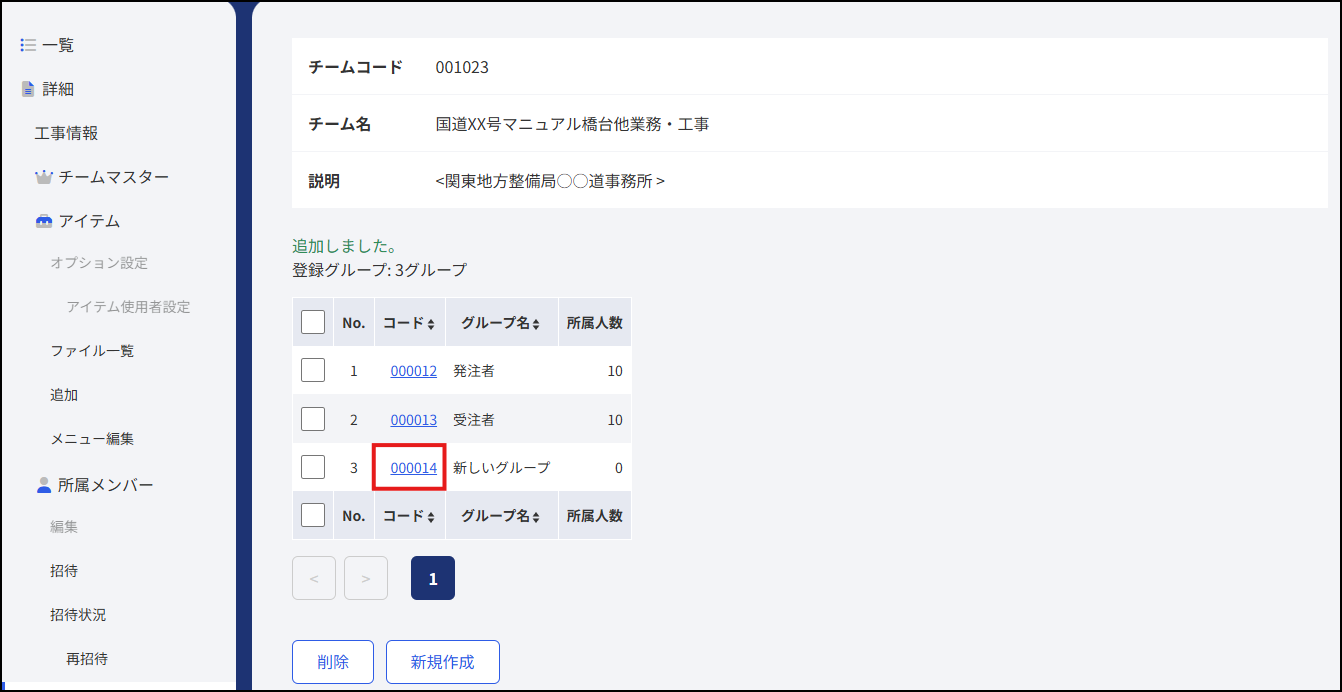Open 工事情報 in the sidebar
Screen dimensions: 1342x692
click(66, 133)
